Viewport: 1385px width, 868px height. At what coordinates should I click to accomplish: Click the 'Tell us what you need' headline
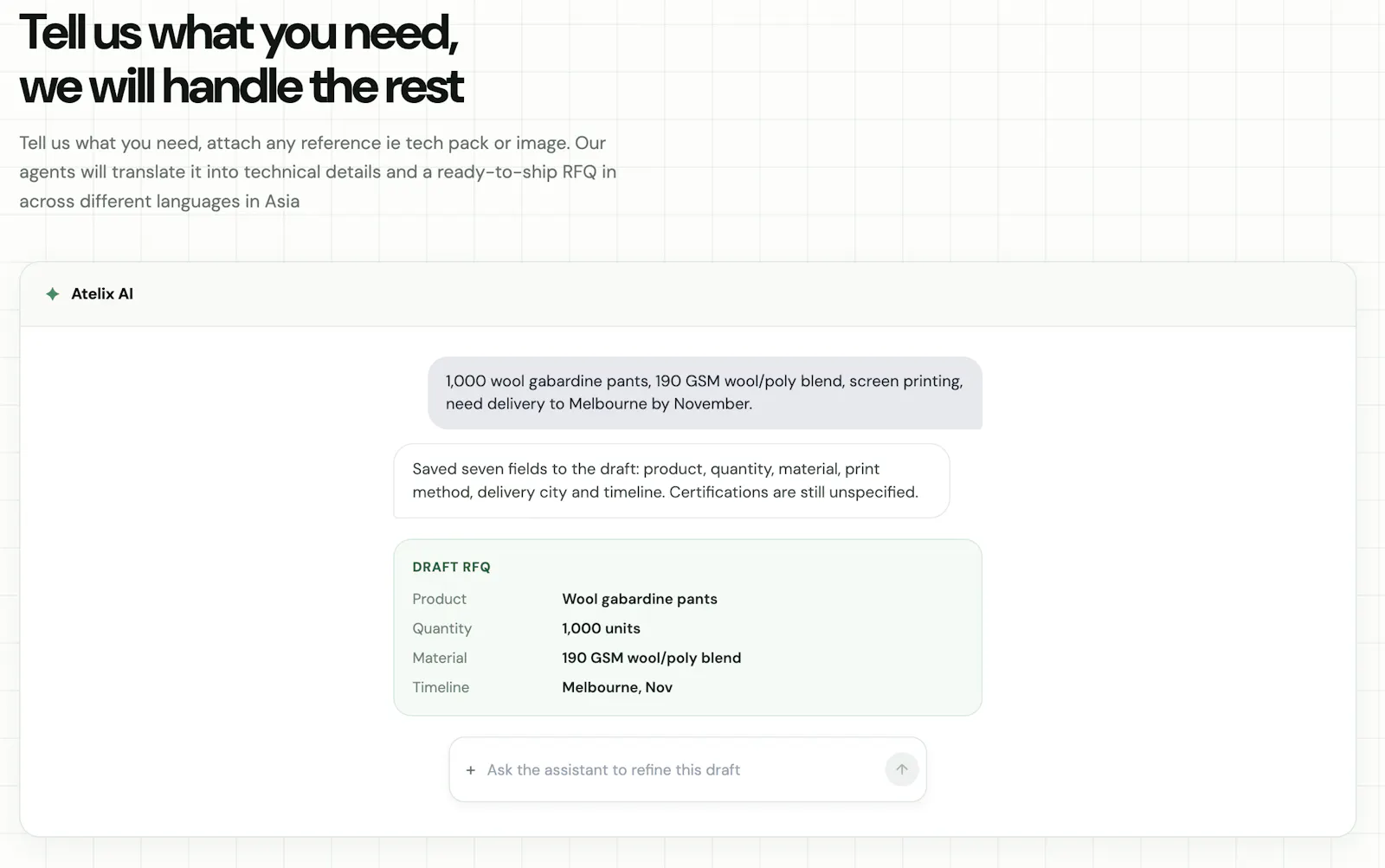239,33
